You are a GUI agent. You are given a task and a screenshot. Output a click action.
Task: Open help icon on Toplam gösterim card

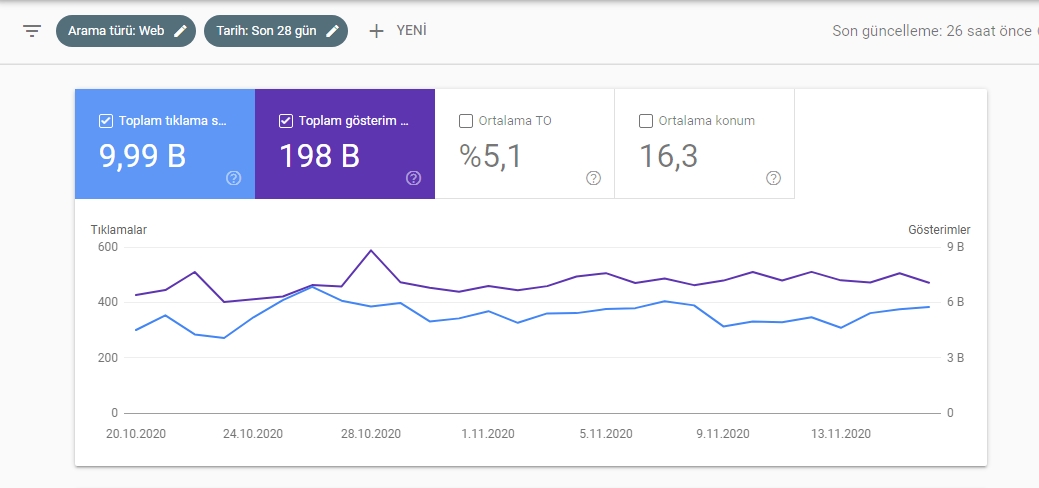[x=413, y=178]
